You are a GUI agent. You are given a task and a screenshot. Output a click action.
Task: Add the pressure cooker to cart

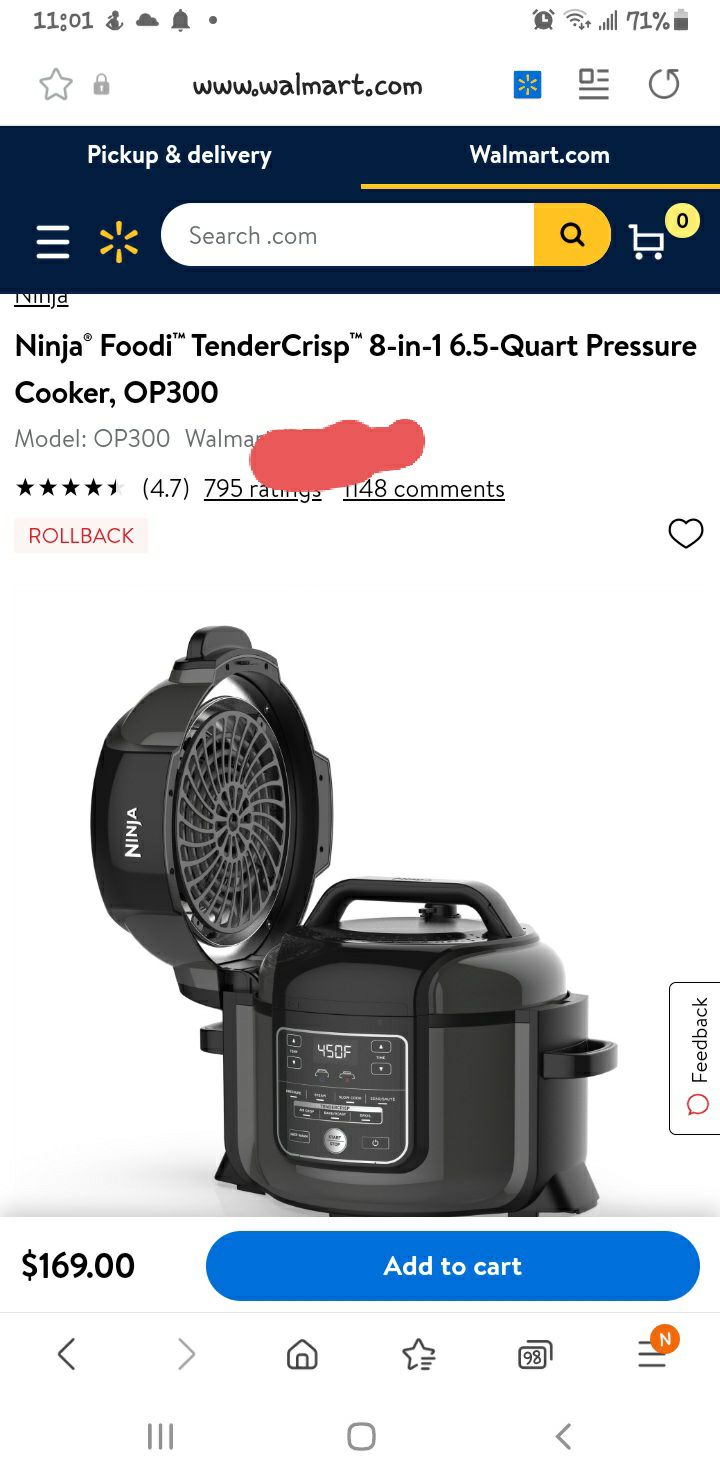click(453, 1266)
